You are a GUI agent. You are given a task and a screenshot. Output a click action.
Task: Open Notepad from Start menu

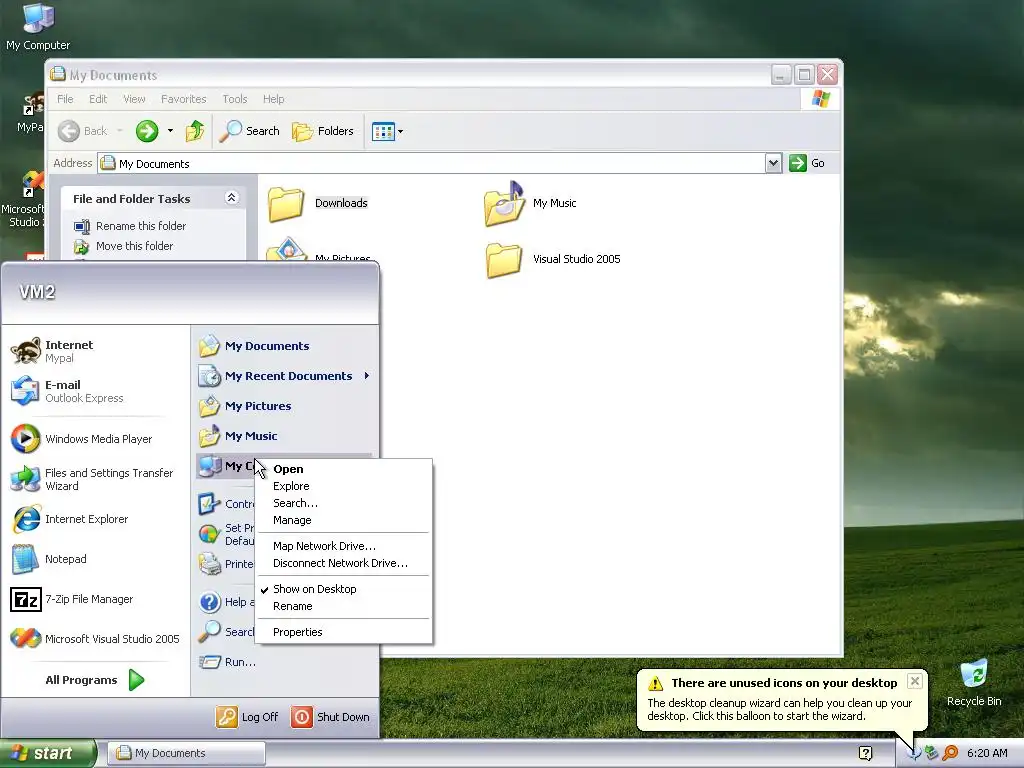[95, 559]
